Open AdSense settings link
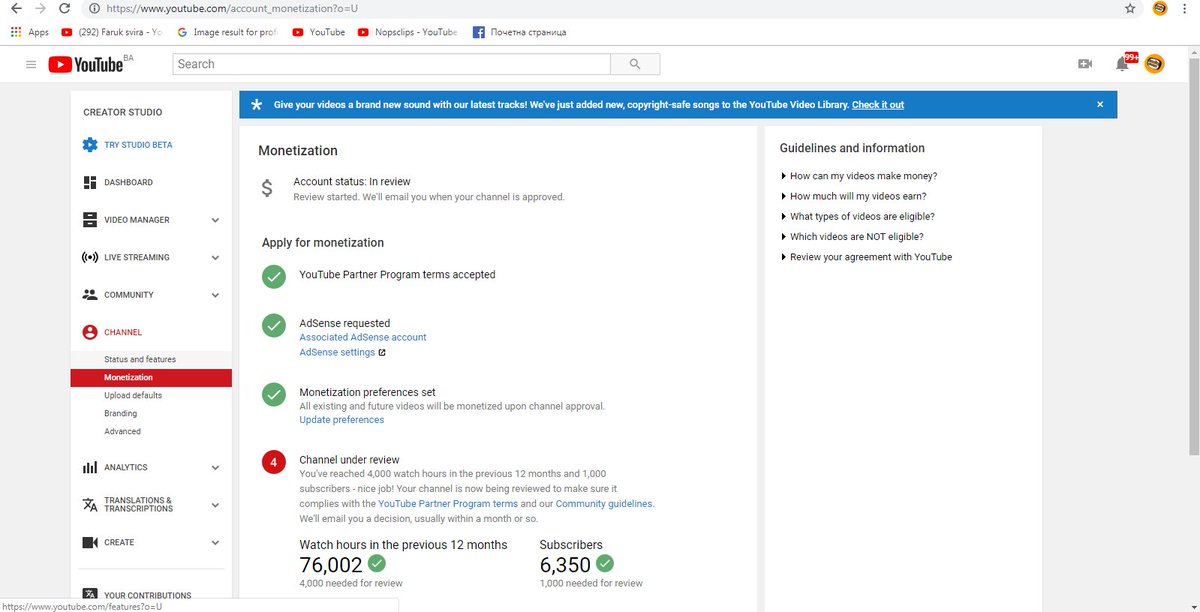The width and height of the screenshot is (1200, 612). [x=337, y=352]
